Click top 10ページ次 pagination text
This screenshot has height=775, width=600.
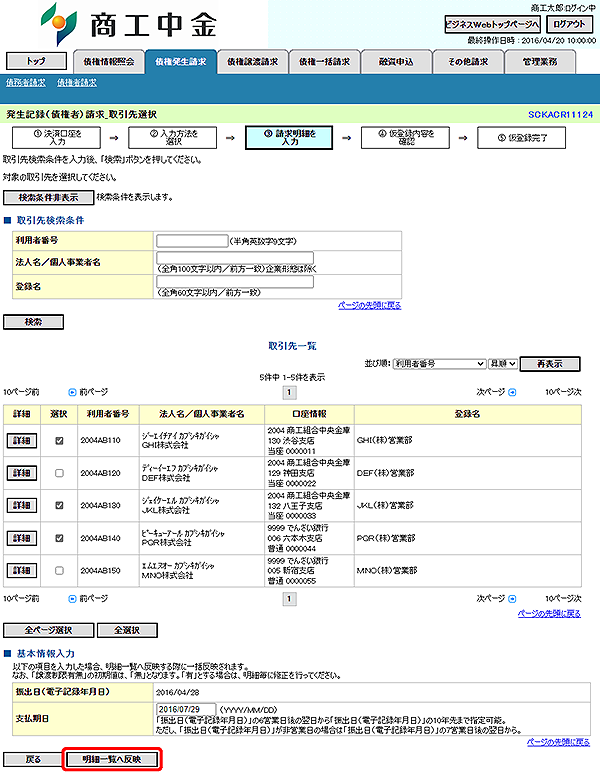[563, 392]
